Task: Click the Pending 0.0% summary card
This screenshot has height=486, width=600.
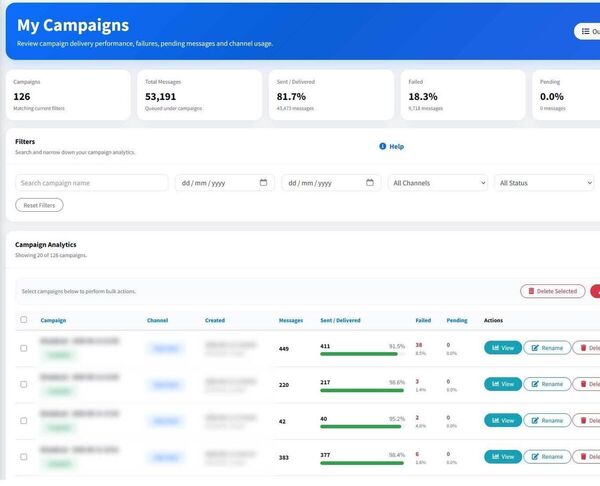Action: [x=566, y=95]
